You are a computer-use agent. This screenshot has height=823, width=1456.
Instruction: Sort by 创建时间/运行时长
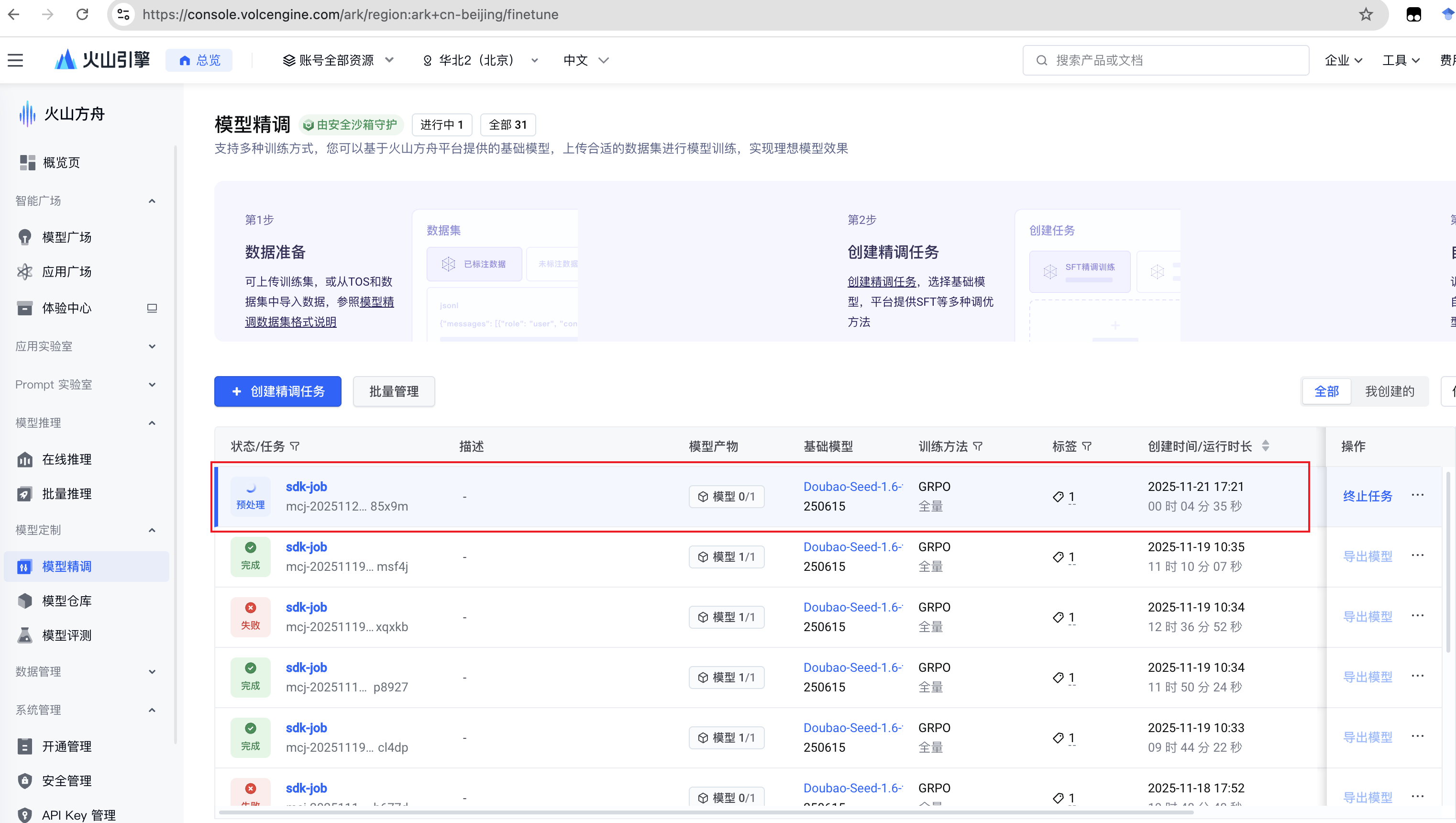coord(1266,446)
